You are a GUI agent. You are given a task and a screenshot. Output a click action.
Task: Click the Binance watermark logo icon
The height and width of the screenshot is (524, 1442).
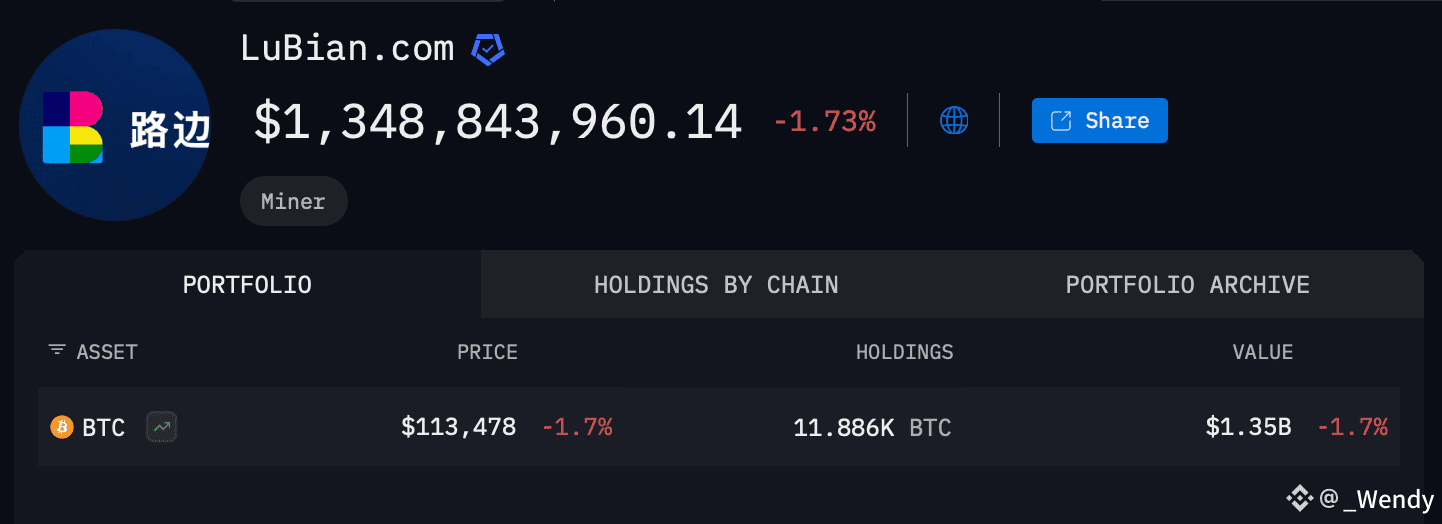coord(1299,497)
